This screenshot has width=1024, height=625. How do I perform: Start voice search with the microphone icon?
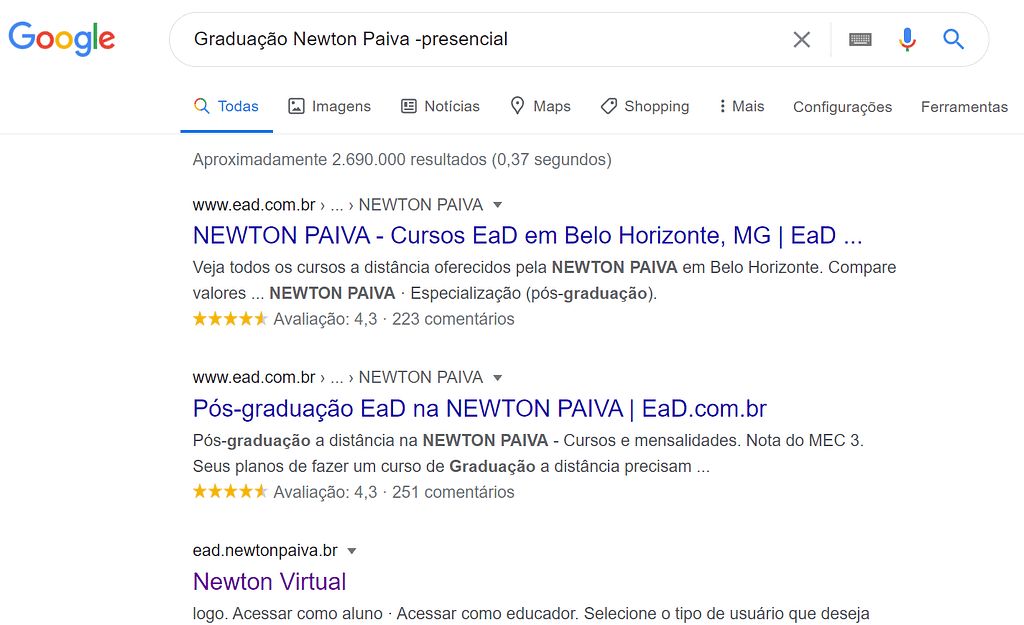click(x=907, y=40)
